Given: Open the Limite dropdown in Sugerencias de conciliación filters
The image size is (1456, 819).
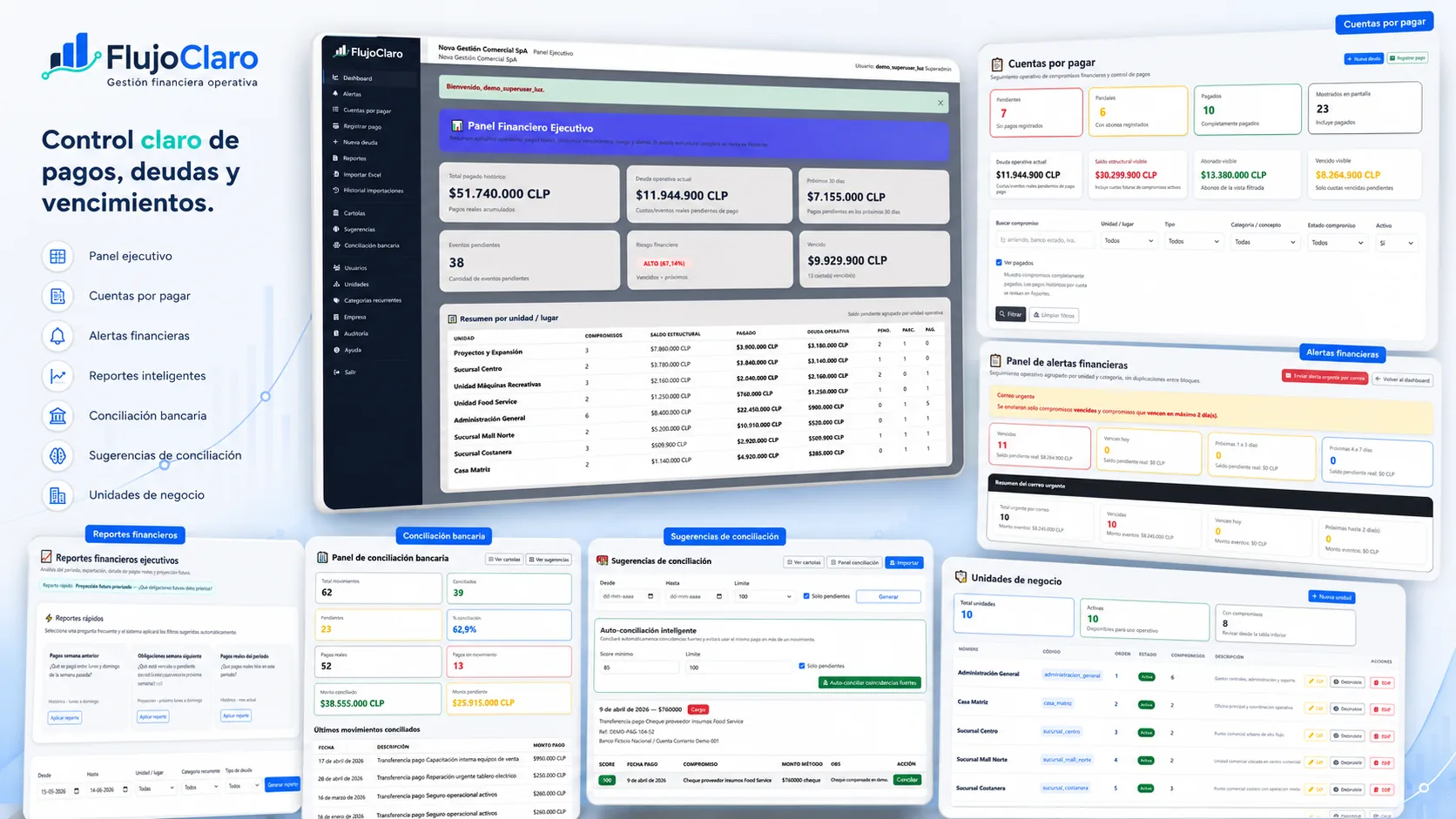Looking at the screenshot, I should [765, 596].
